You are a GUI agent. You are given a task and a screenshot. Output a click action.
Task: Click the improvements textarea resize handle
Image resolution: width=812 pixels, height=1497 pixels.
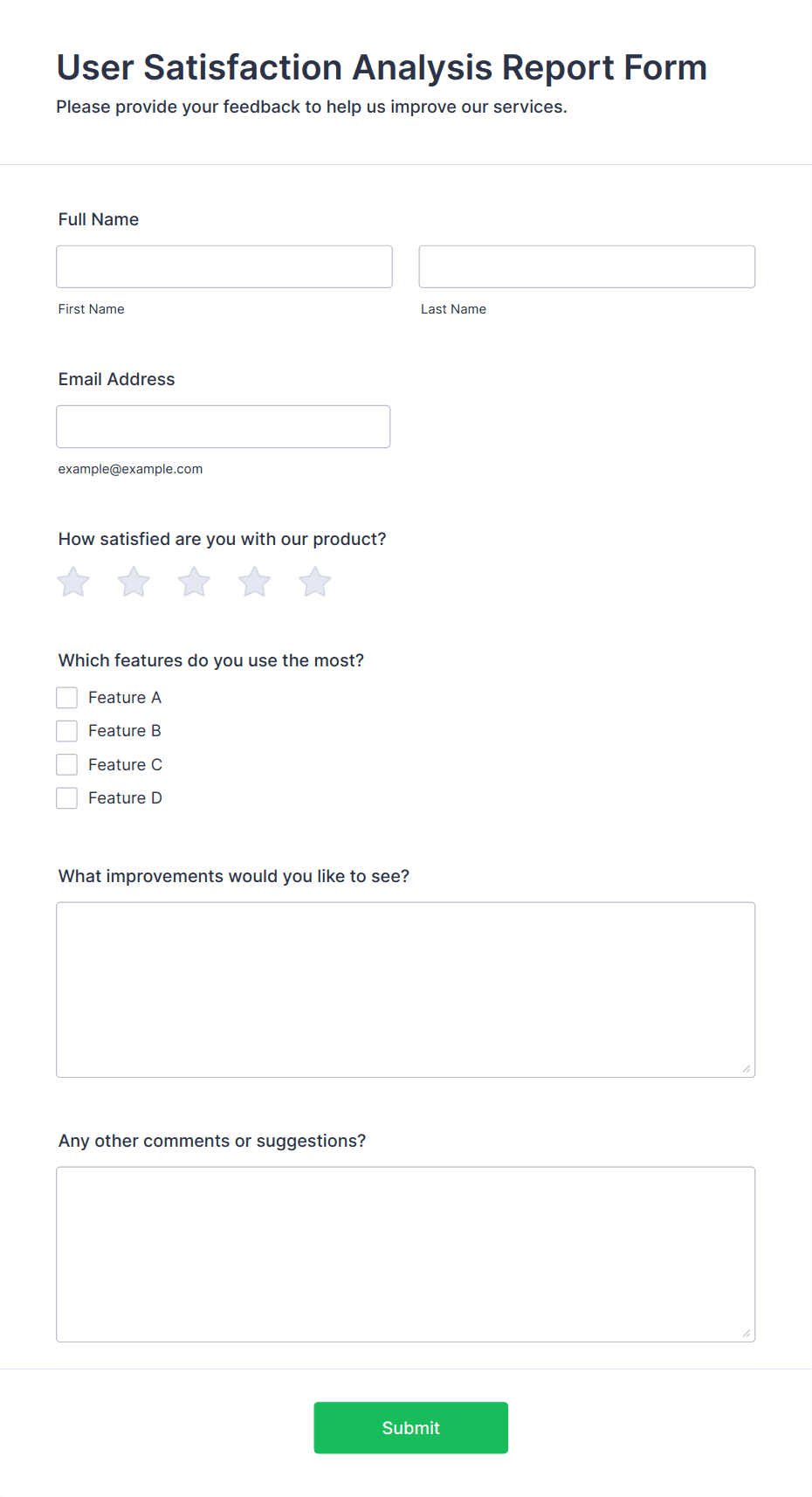tap(747, 1068)
